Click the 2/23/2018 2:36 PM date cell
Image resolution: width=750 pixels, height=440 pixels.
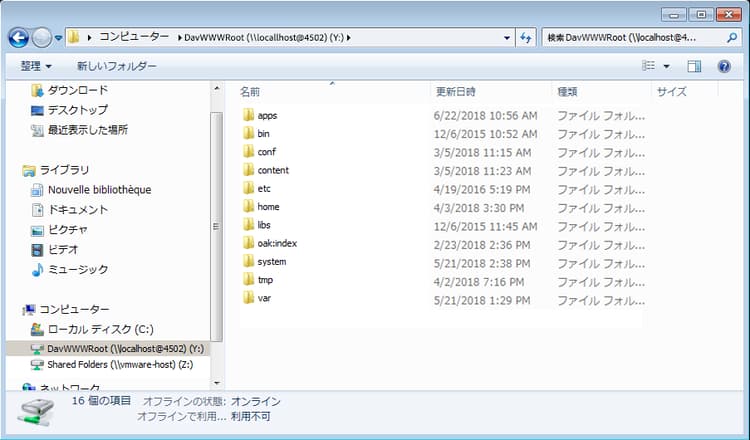tap(482, 245)
